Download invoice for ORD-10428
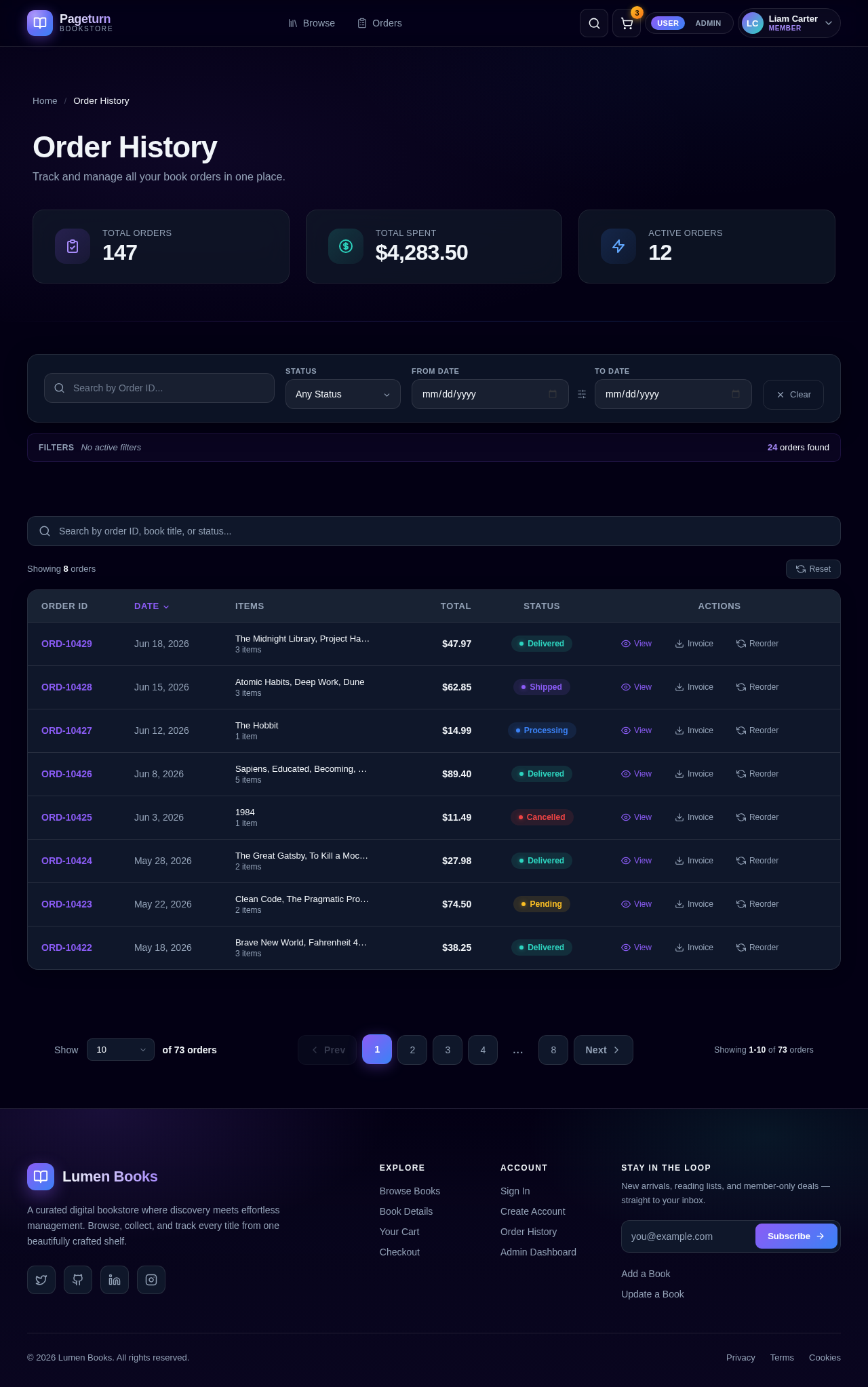 pos(694,687)
